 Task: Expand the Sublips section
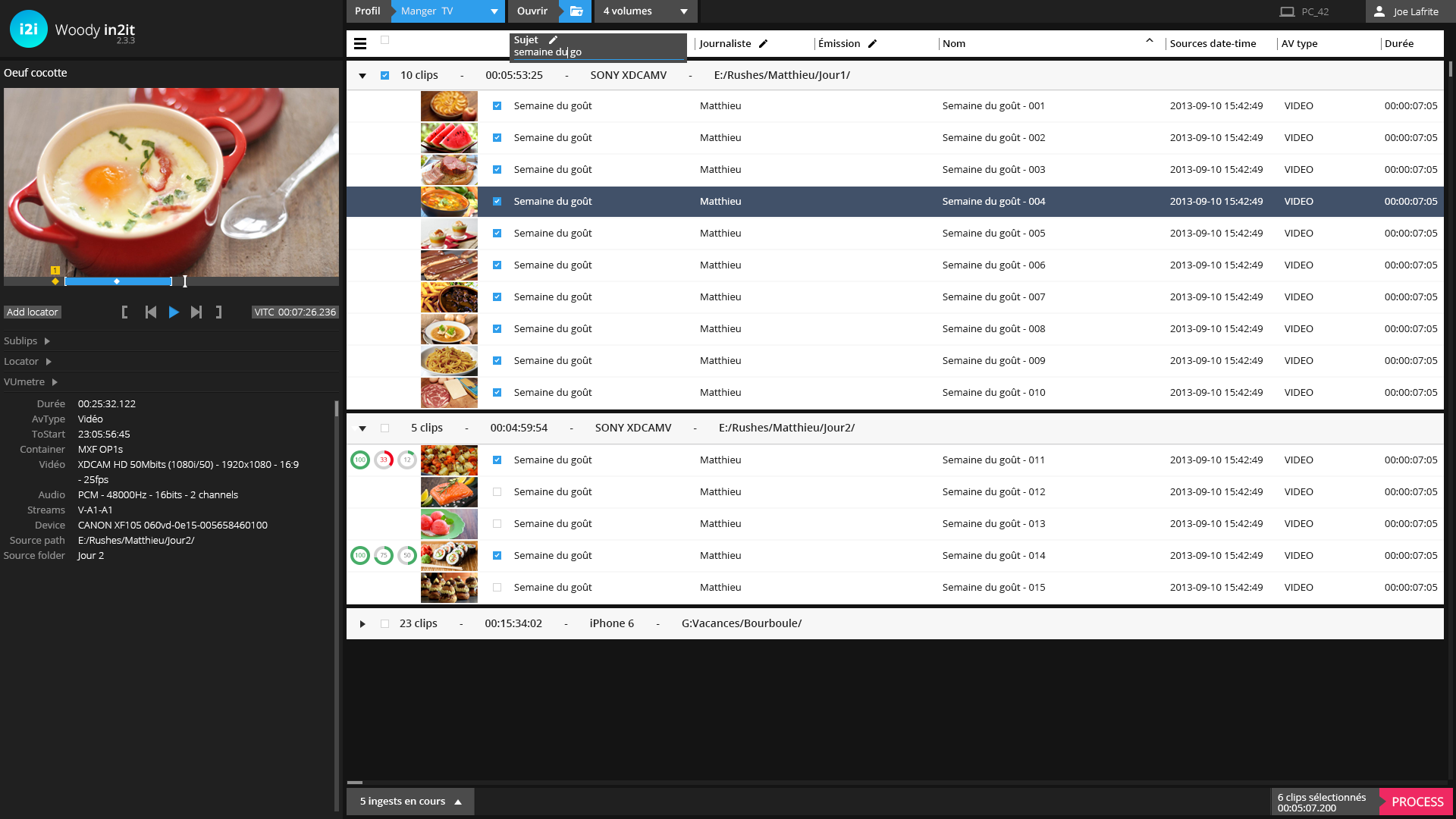coord(47,341)
